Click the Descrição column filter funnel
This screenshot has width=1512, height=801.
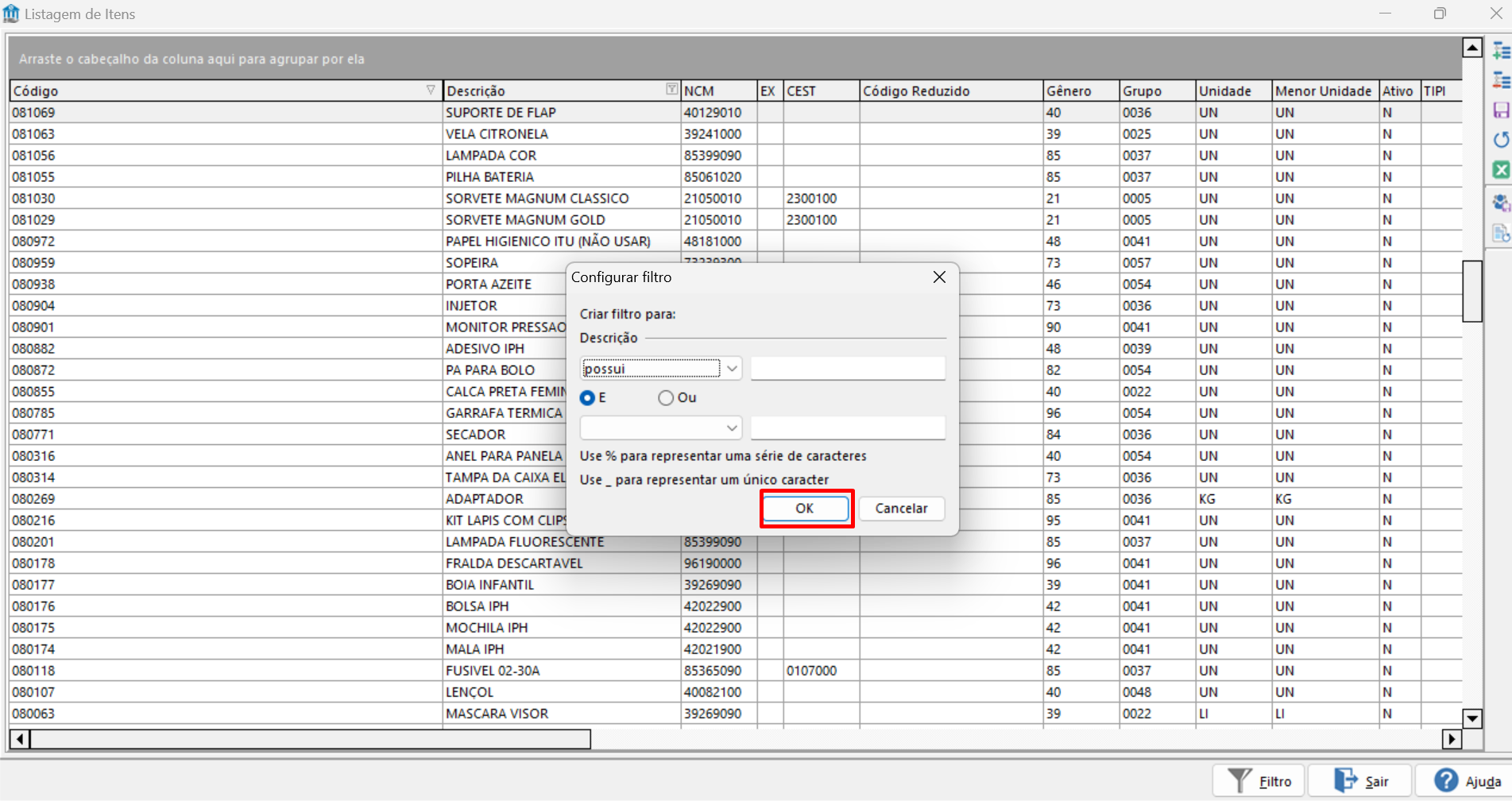[x=671, y=90]
